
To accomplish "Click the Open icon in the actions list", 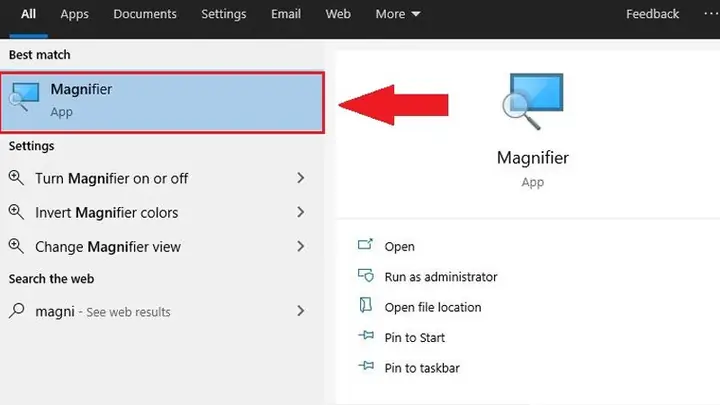I will [x=366, y=245].
